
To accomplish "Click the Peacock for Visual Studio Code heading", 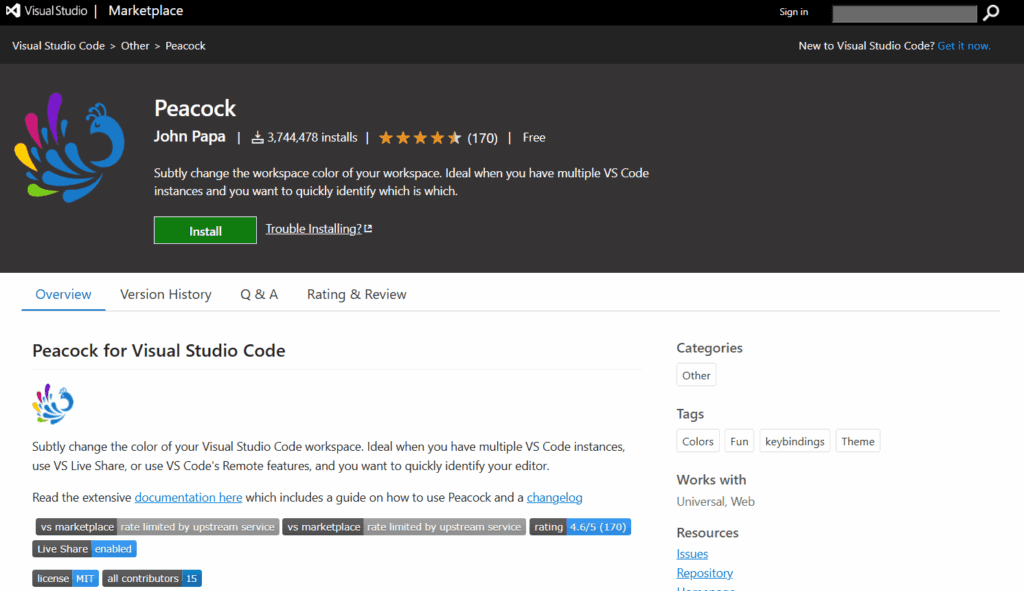I will [x=159, y=351].
